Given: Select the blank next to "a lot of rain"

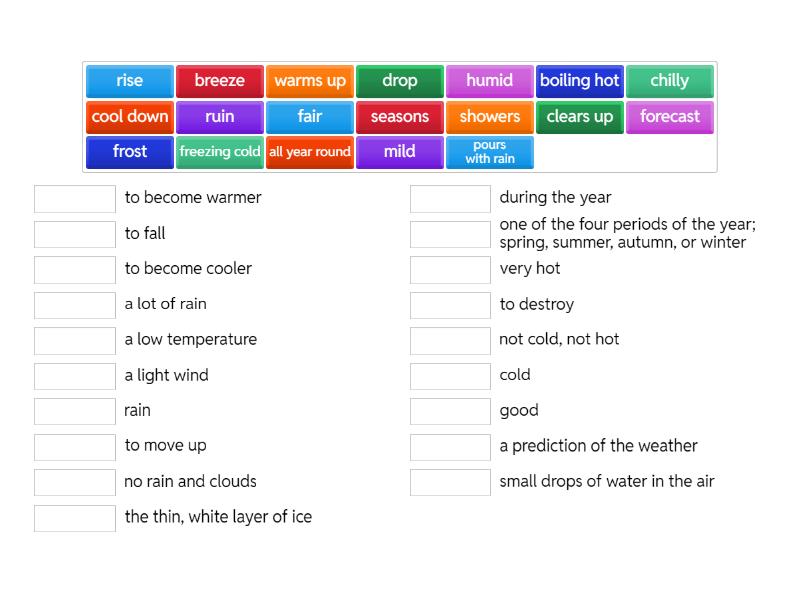Looking at the screenshot, I should [75, 305].
